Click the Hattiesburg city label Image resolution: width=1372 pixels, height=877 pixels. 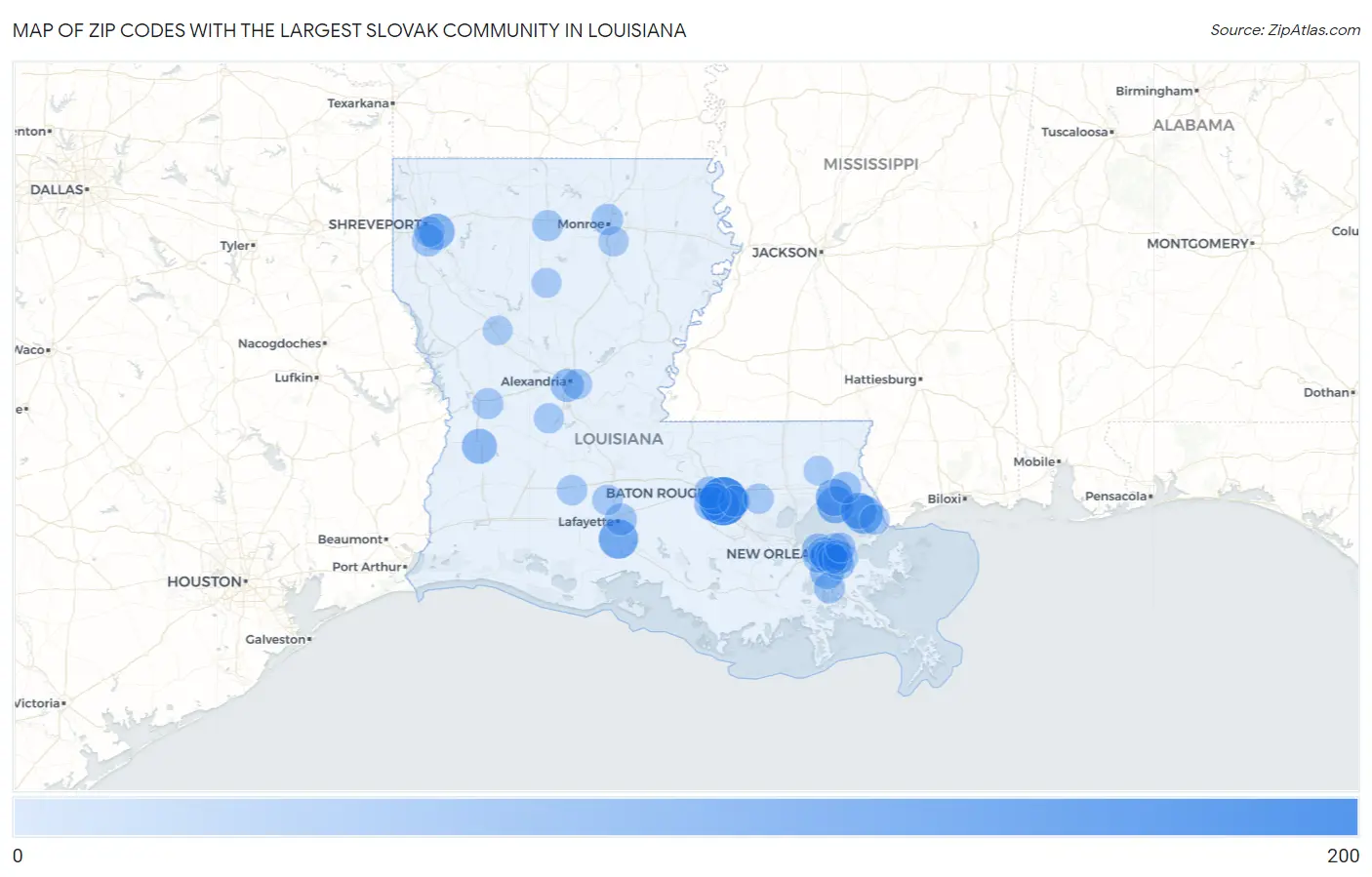point(882,379)
